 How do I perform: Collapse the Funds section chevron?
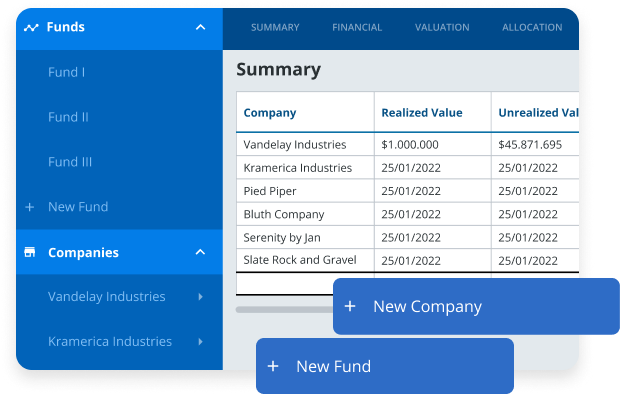tap(200, 27)
